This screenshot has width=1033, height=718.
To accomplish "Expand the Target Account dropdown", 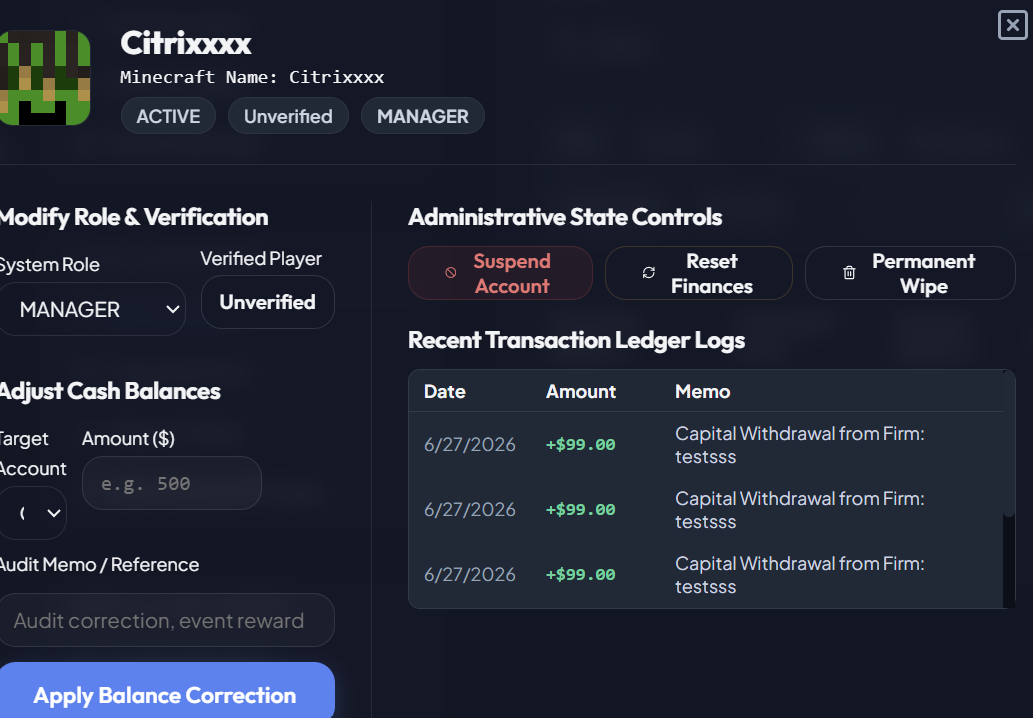I will pyautogui.click(x=33, y=513).
